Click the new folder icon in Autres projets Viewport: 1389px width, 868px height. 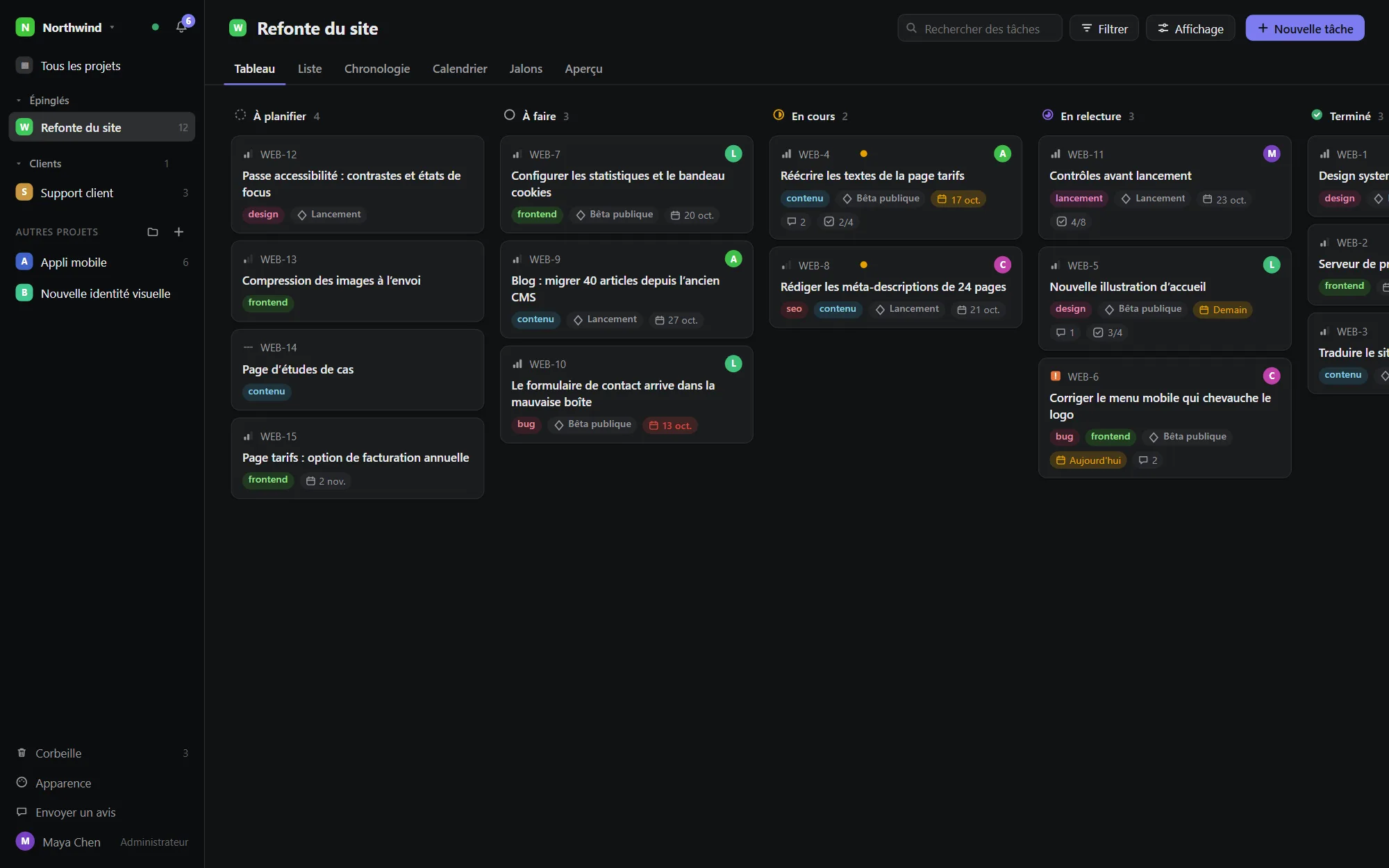[153, 232]
